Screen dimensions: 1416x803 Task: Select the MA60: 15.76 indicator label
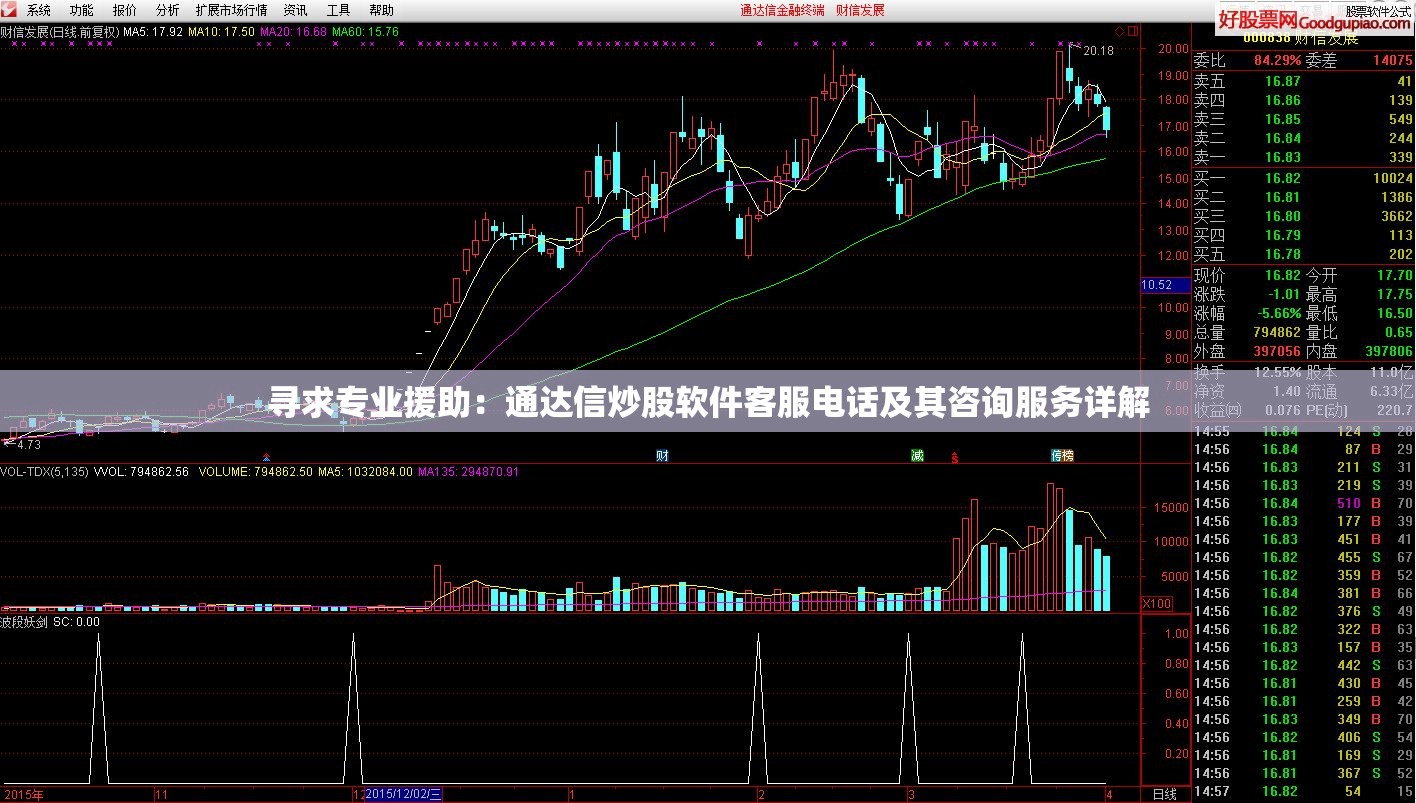[365, 31]
